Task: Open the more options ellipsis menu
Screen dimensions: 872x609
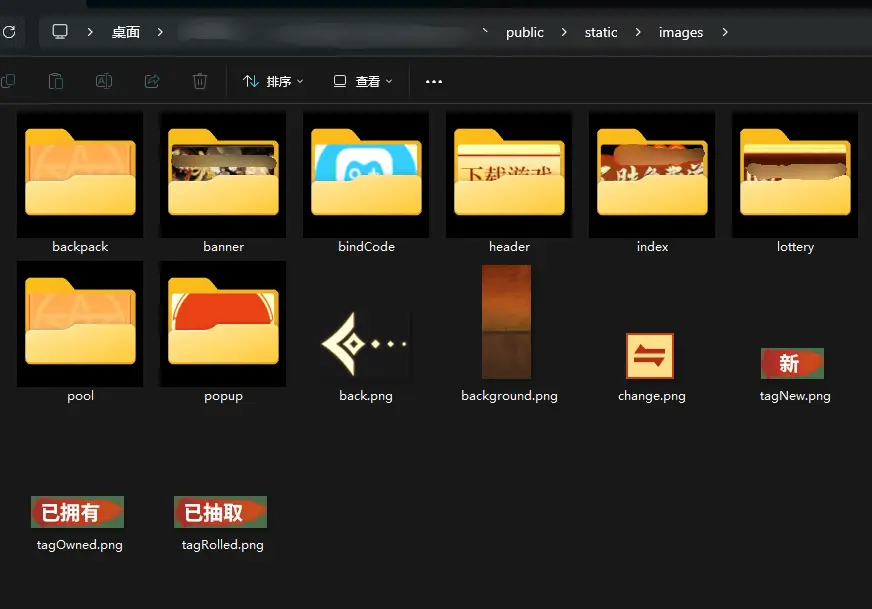Action: [434, 81]
